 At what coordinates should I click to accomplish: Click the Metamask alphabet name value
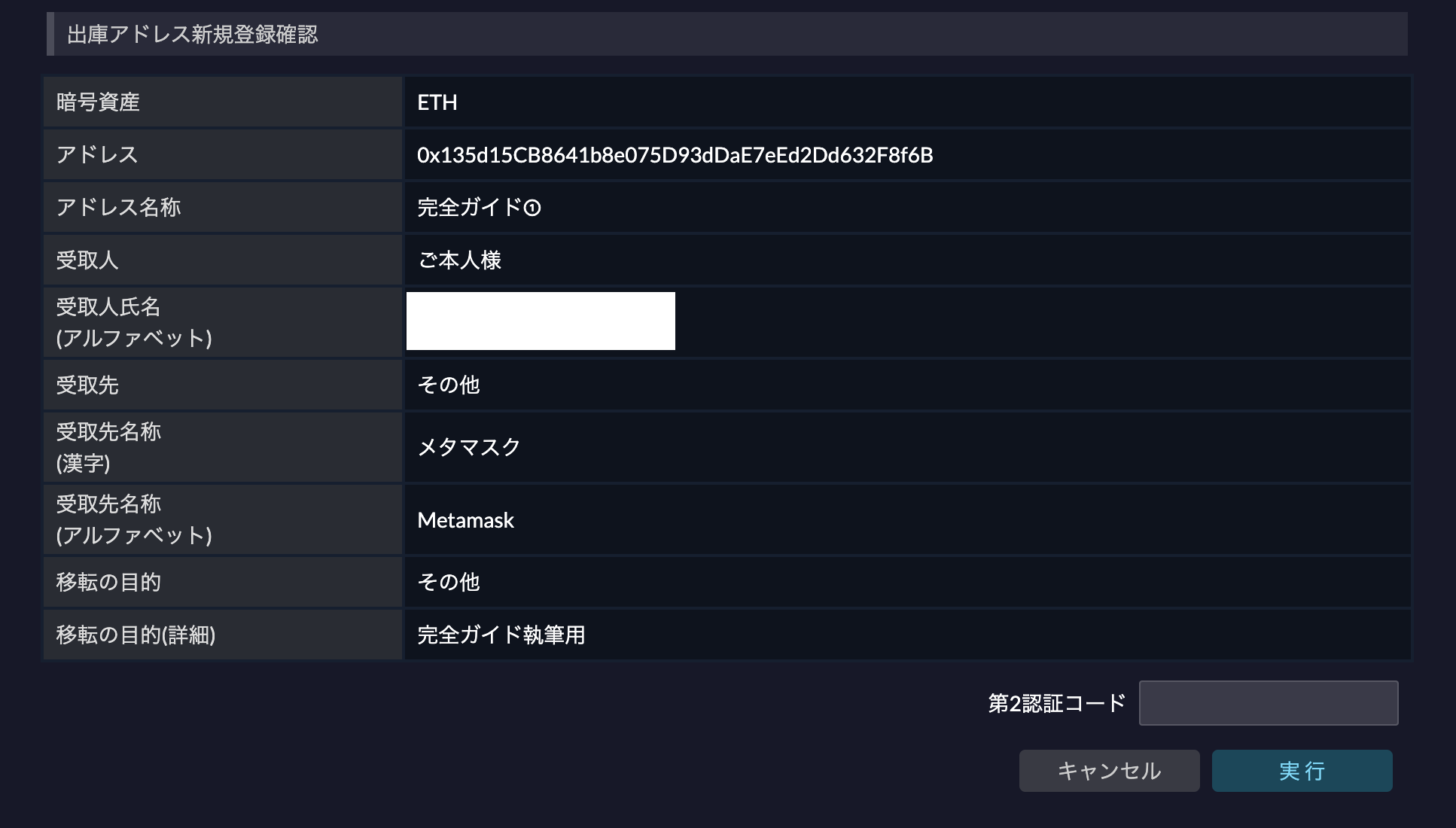pos(465,520)
